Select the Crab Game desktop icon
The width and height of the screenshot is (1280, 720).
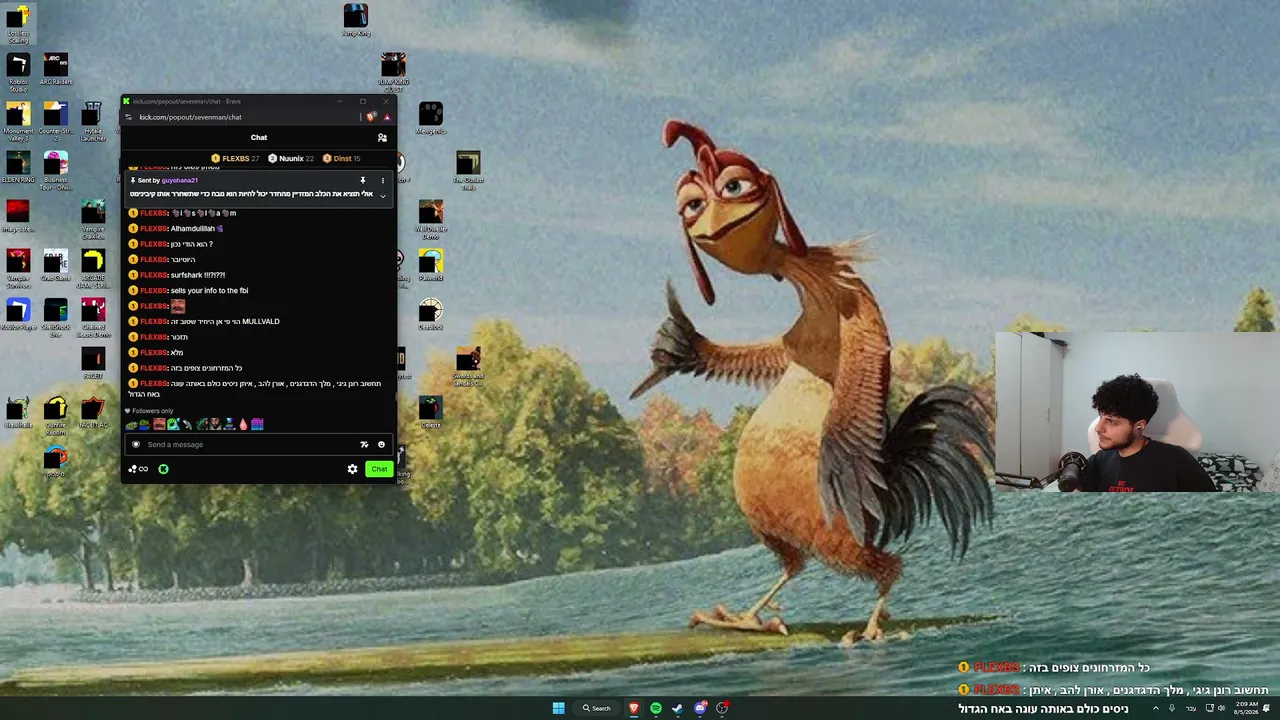[56, 265]
